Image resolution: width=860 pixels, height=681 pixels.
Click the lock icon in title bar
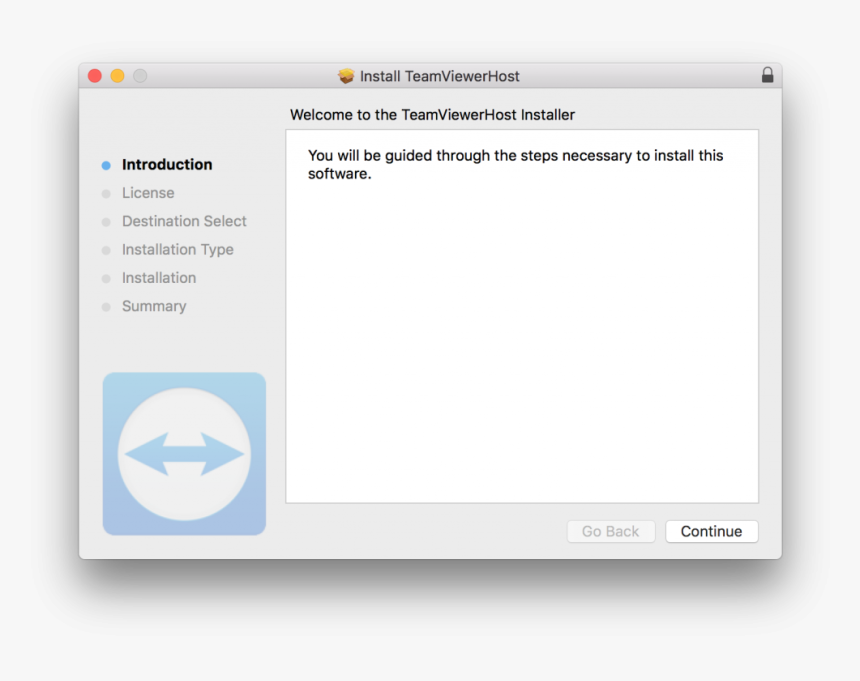click(x=767, y=75)
